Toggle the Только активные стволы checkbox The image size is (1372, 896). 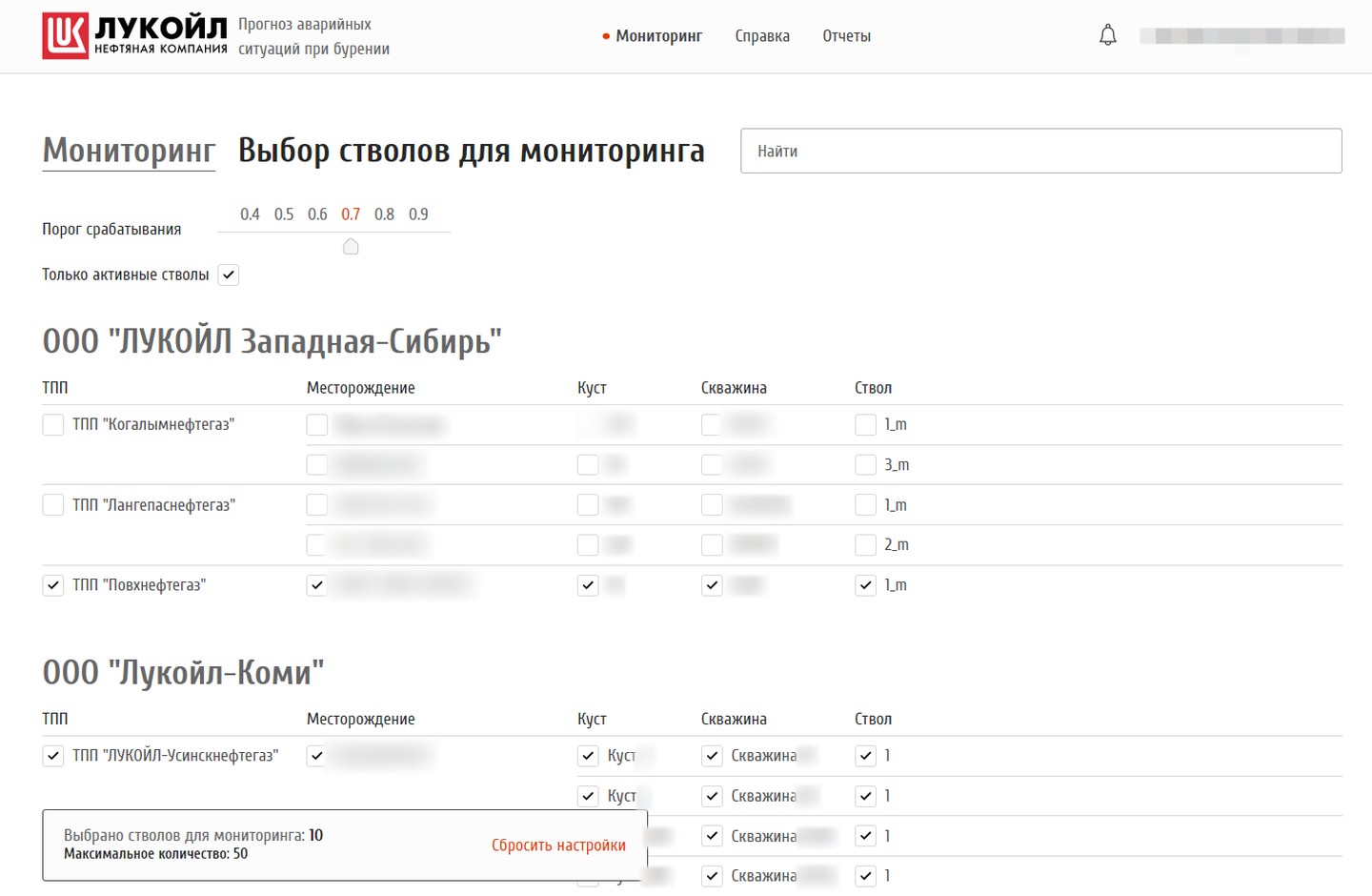(229, 275)
